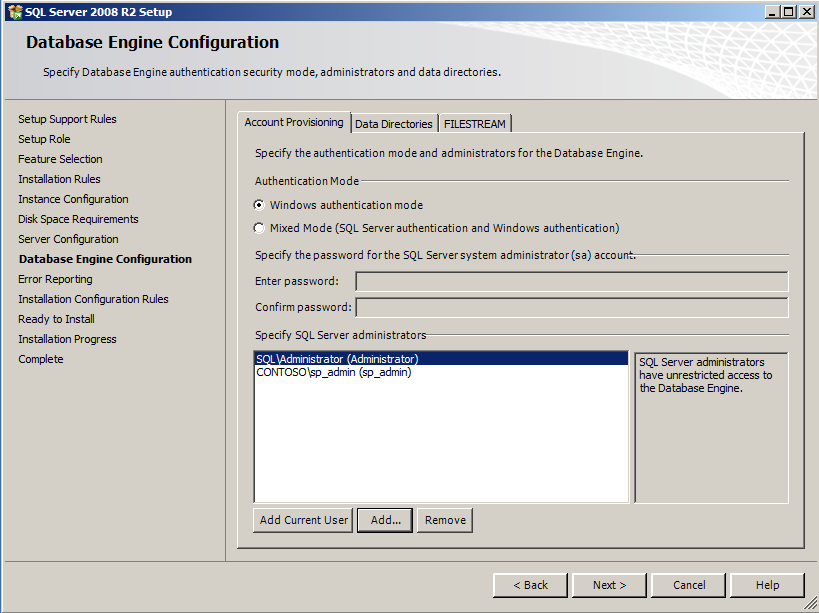This screenshot has height=613, width=819.
Task: Select Windows authentication mode
Action: (258, 204)
